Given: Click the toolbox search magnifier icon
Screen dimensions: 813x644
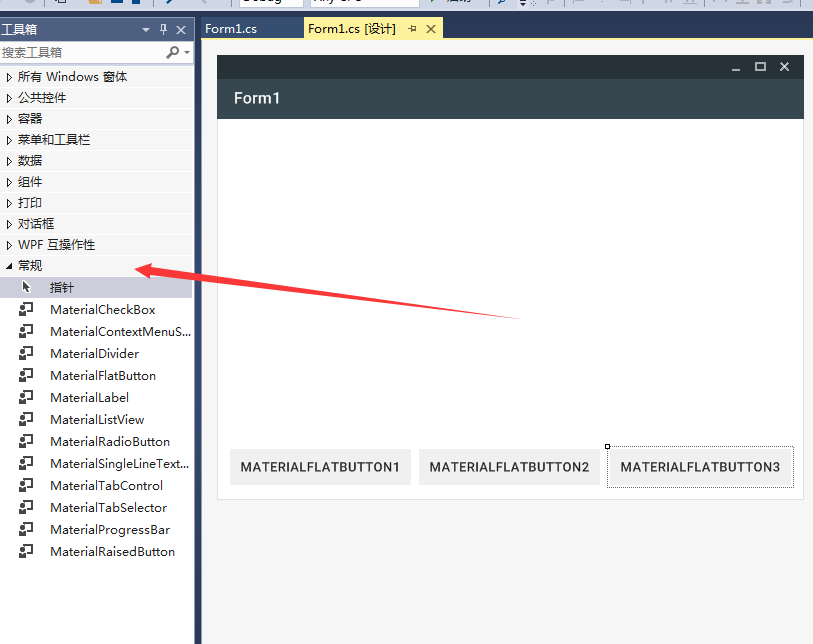Looking at the screenshot, I should pos(173,52).
